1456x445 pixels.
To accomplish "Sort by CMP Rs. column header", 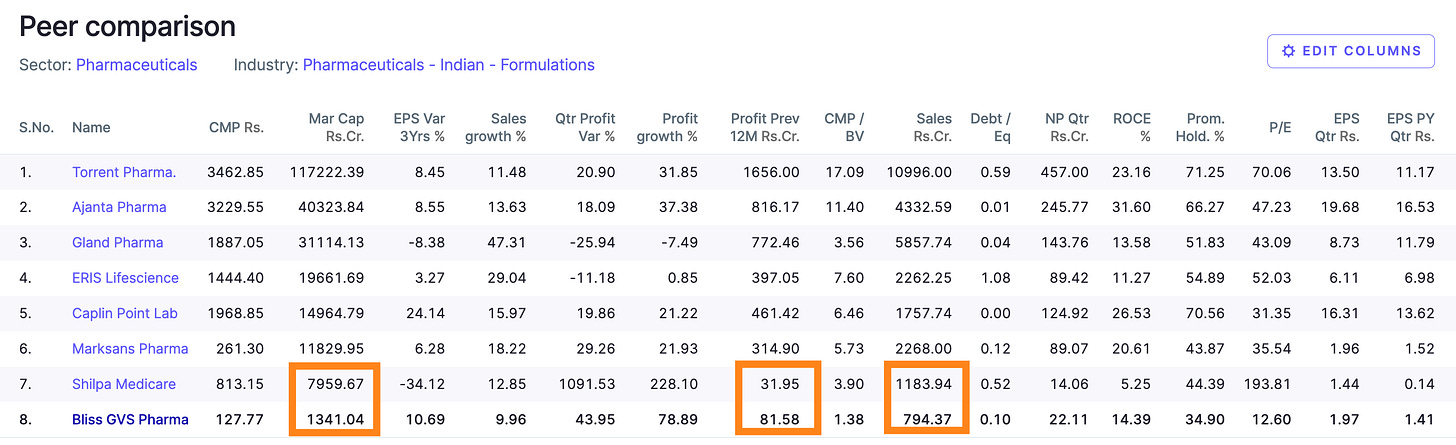I will click(236, 127).
